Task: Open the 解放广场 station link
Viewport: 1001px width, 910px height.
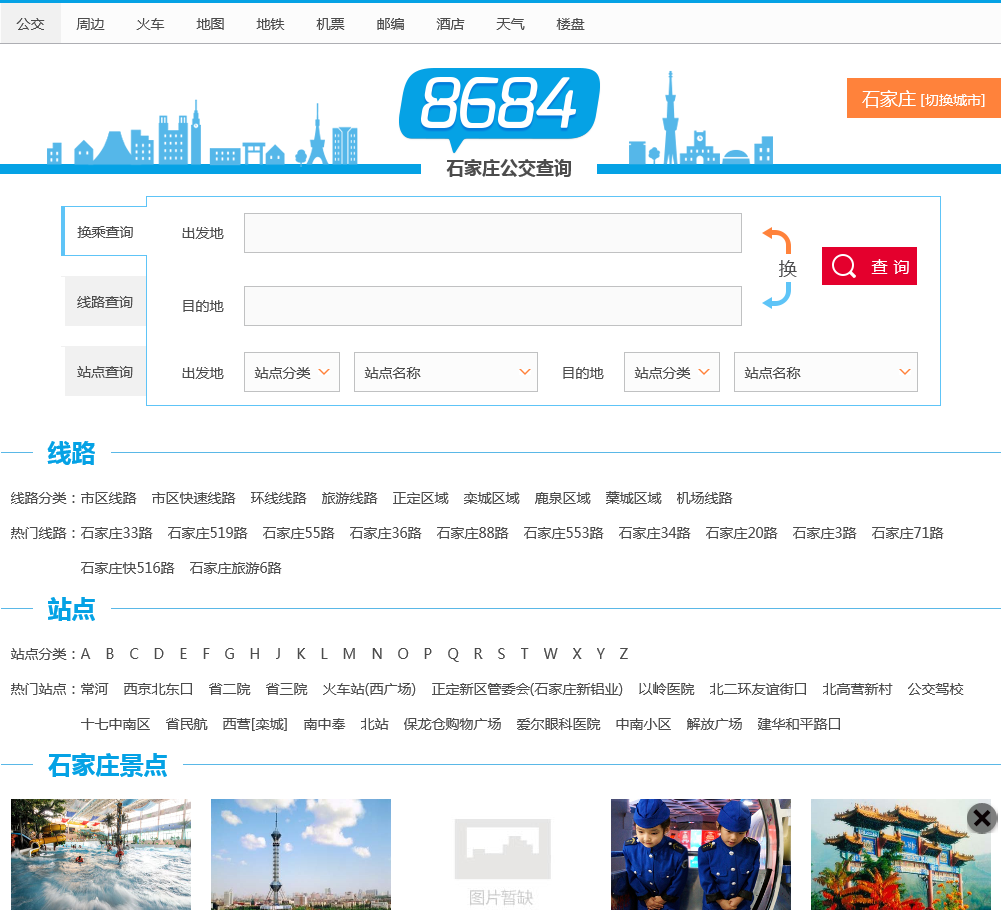Action: [x=714, y=724]
